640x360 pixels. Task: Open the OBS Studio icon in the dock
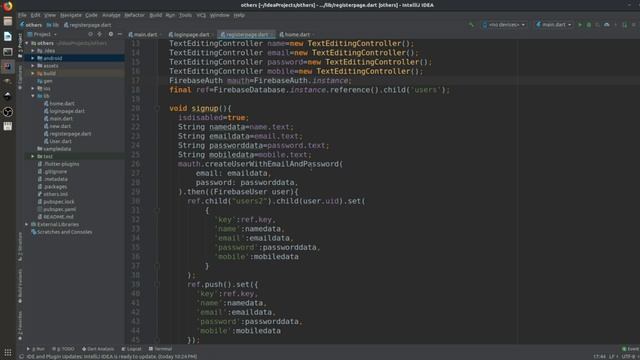pos(7,112)
